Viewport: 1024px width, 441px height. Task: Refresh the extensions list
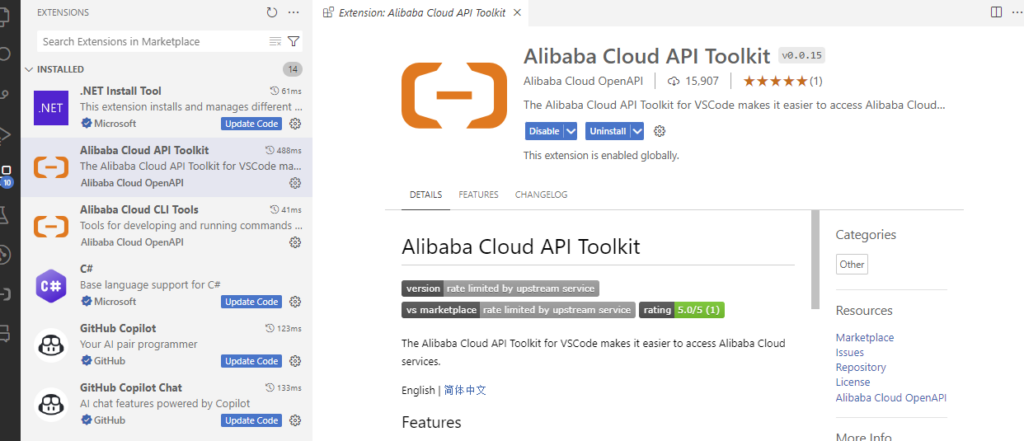[x=272, y=12]
